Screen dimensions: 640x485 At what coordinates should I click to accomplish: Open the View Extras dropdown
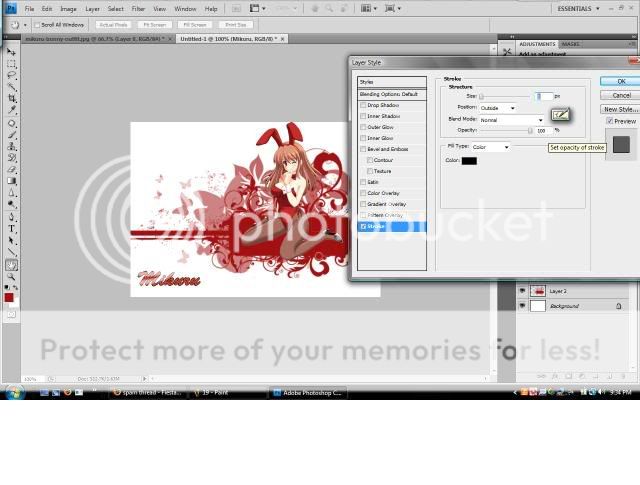point(258,8)
